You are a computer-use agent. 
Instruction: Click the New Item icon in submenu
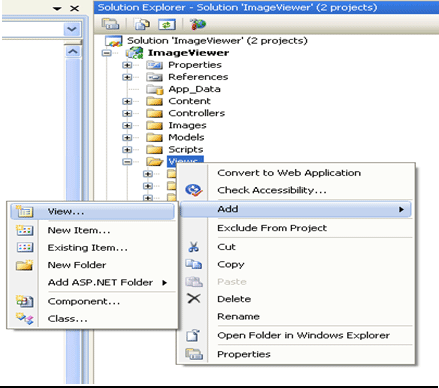click(24, 230)
